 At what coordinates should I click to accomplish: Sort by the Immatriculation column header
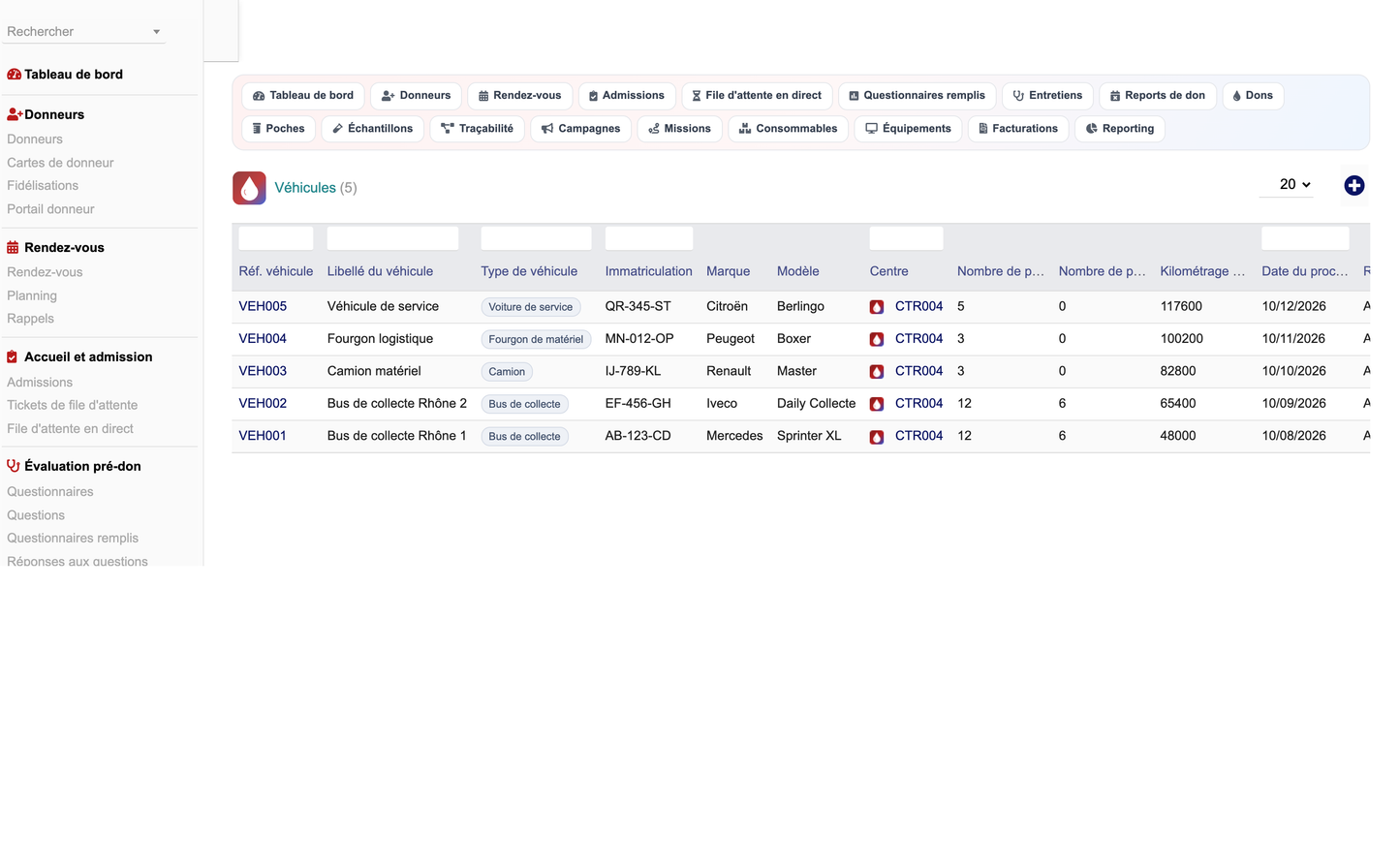tap(648, 271)
